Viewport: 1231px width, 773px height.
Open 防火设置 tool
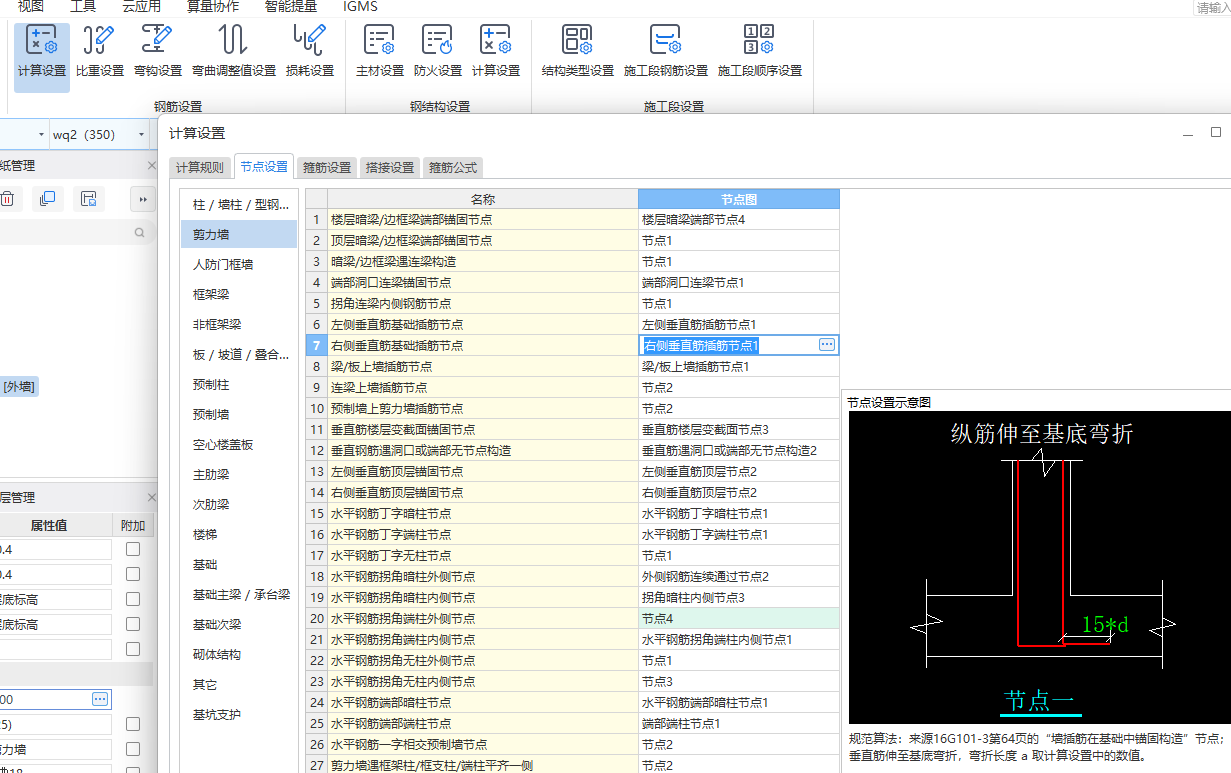[x=438, y=52]
